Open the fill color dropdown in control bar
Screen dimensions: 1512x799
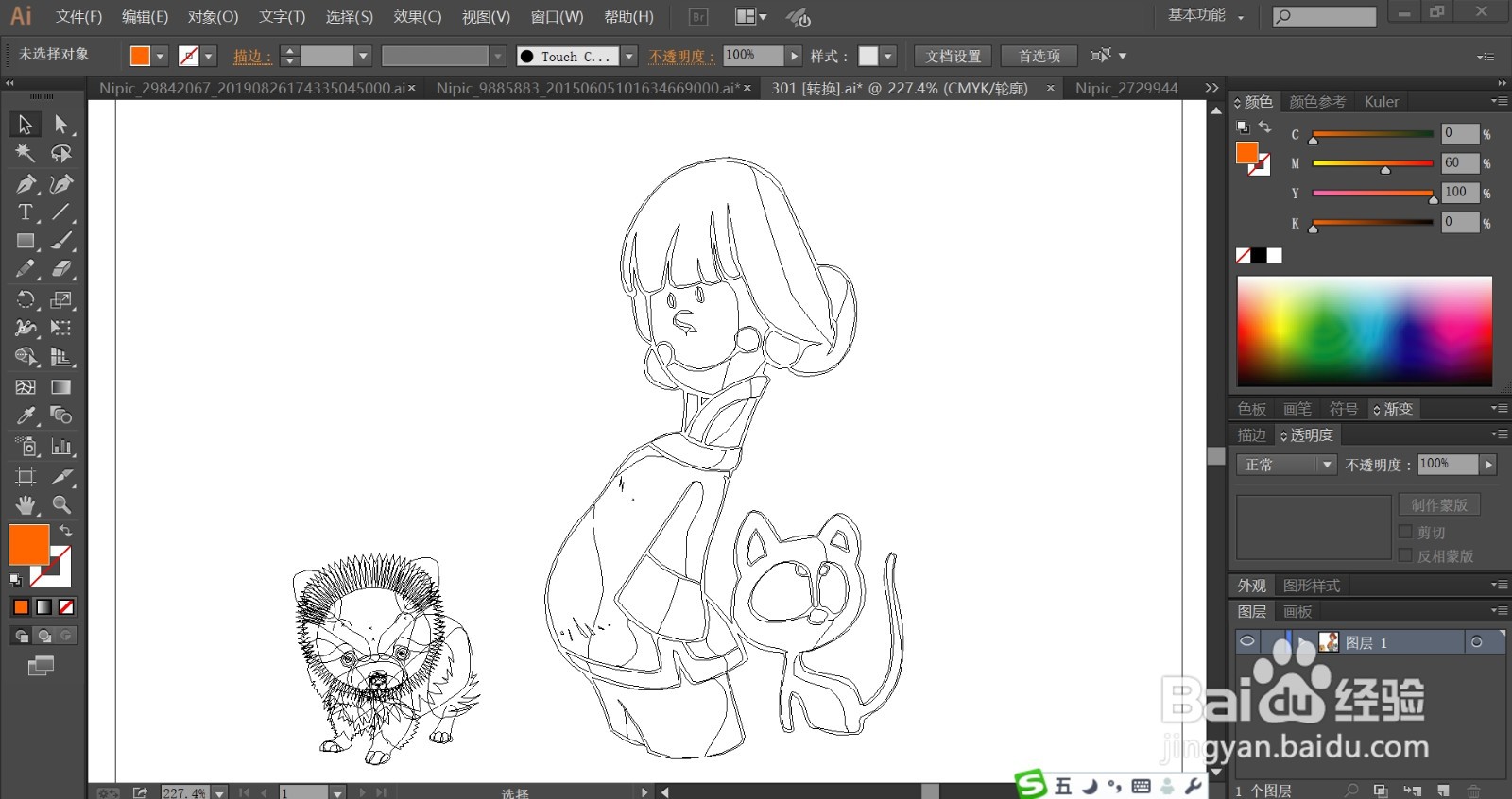(x=161, y=57)
